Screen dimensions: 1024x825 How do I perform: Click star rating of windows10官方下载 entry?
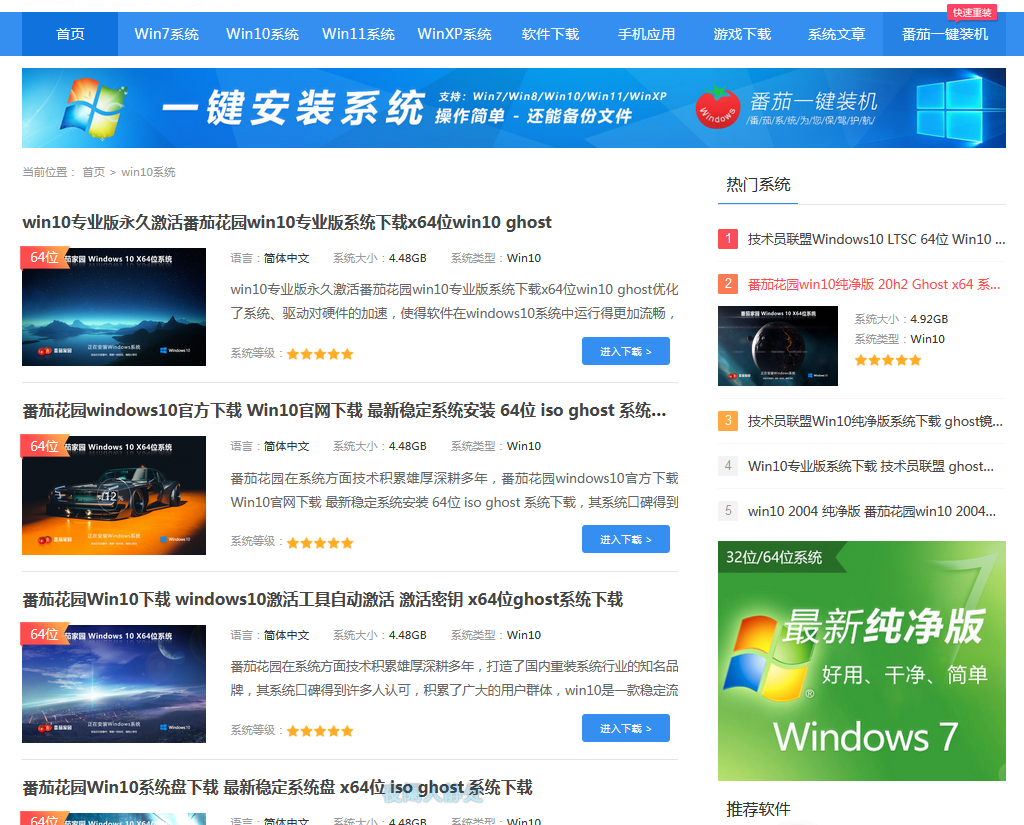pos(320,543)
